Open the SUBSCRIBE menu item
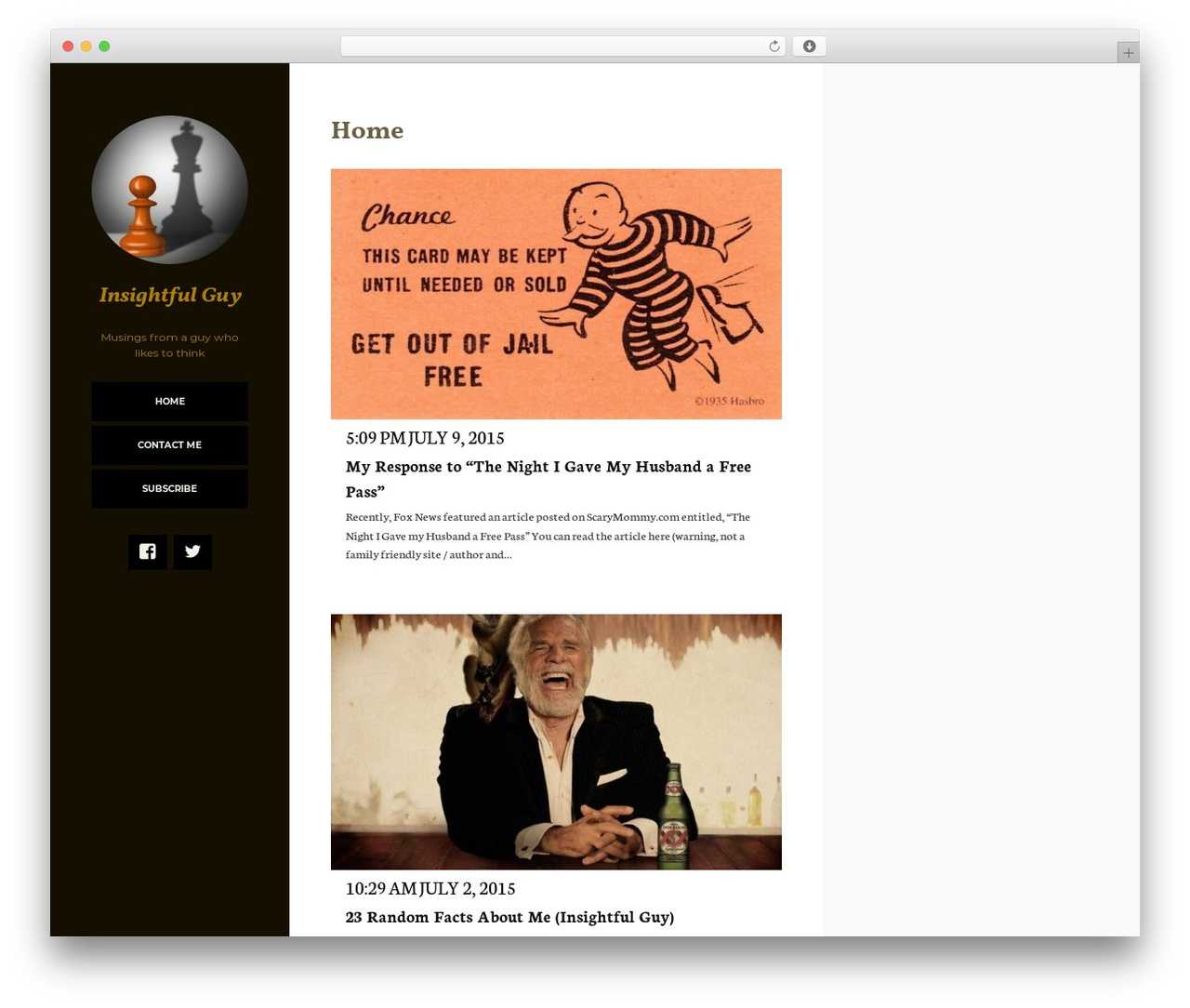 tap(169, 488)
